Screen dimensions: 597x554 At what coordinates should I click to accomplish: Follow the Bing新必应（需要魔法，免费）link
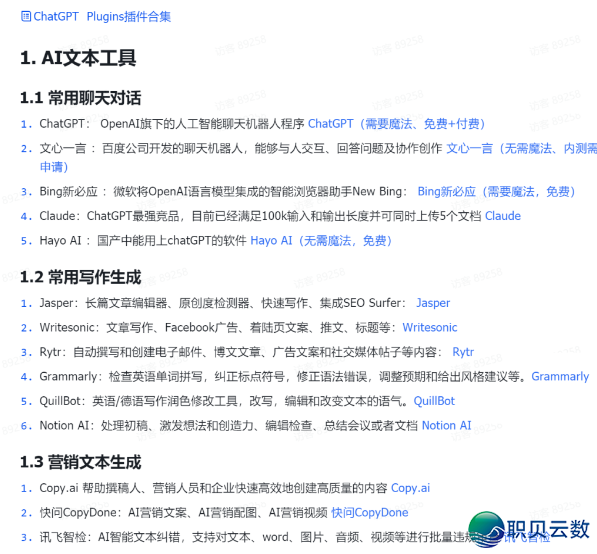(x=496, y=192)
